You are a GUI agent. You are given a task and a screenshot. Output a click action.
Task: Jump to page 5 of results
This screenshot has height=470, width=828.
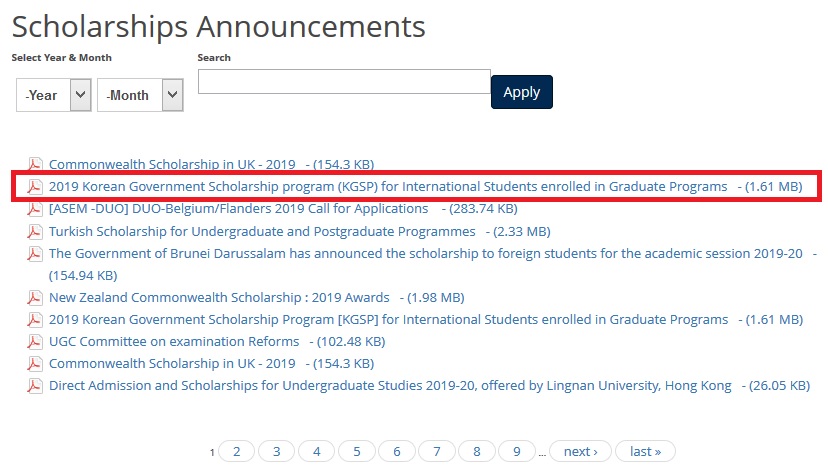(357, 452)
